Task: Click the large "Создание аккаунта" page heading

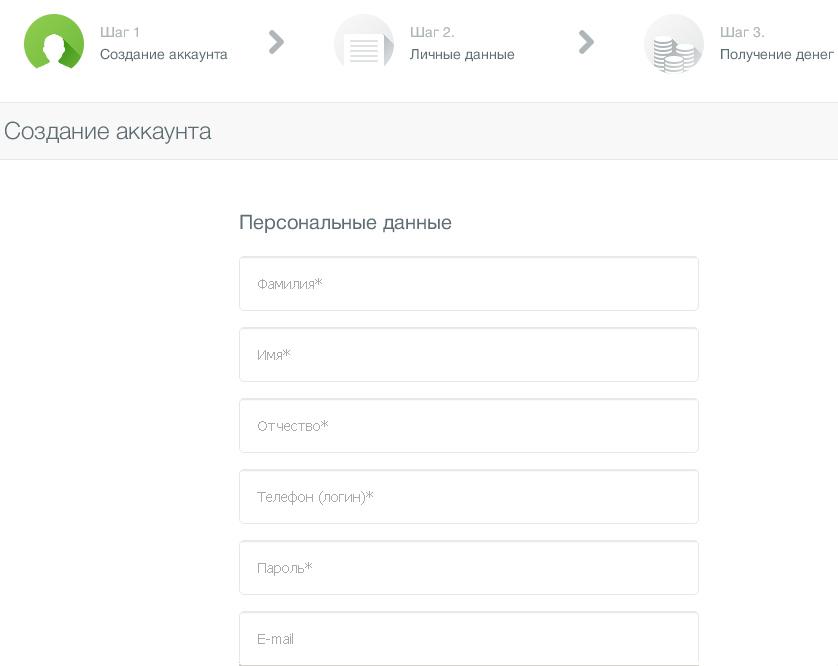Action: pos(108,131)
